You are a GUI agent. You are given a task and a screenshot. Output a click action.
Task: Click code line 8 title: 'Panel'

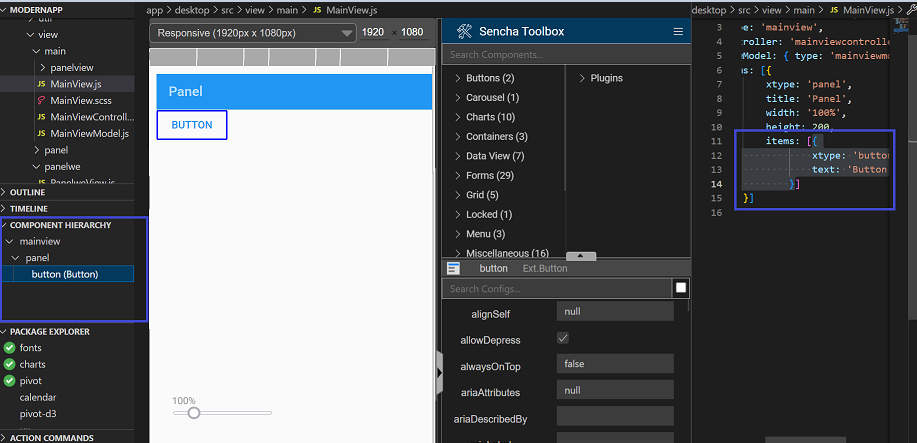809,98
